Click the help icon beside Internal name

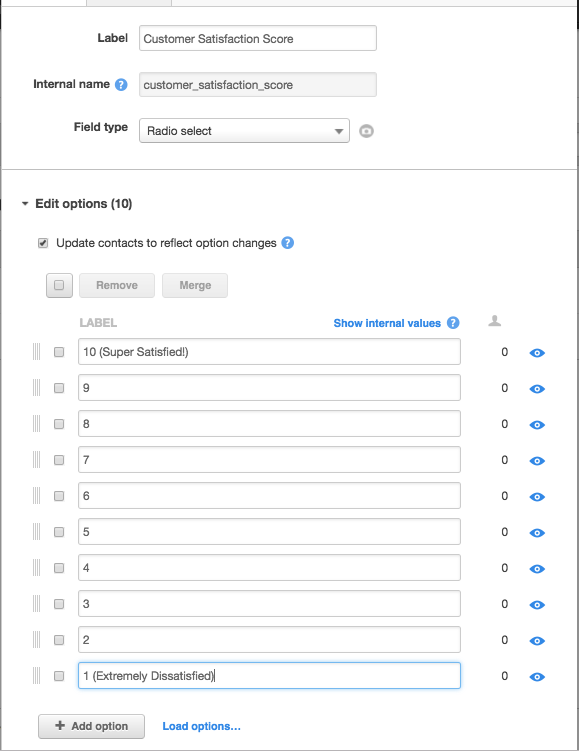pyautogui.click(x=121, y=85)
